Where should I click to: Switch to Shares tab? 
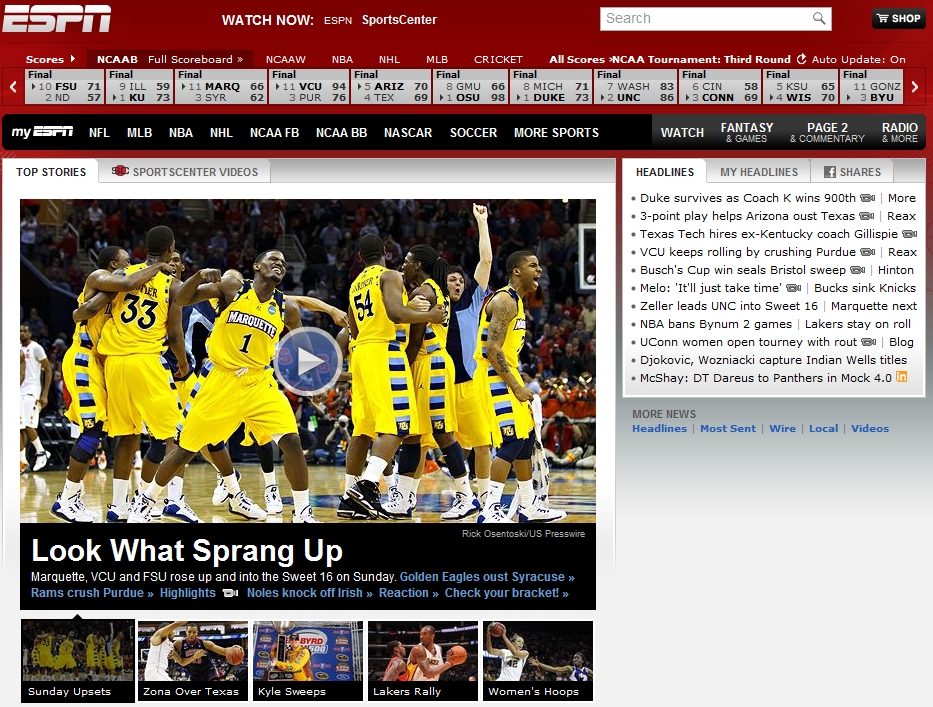[852, 171]
